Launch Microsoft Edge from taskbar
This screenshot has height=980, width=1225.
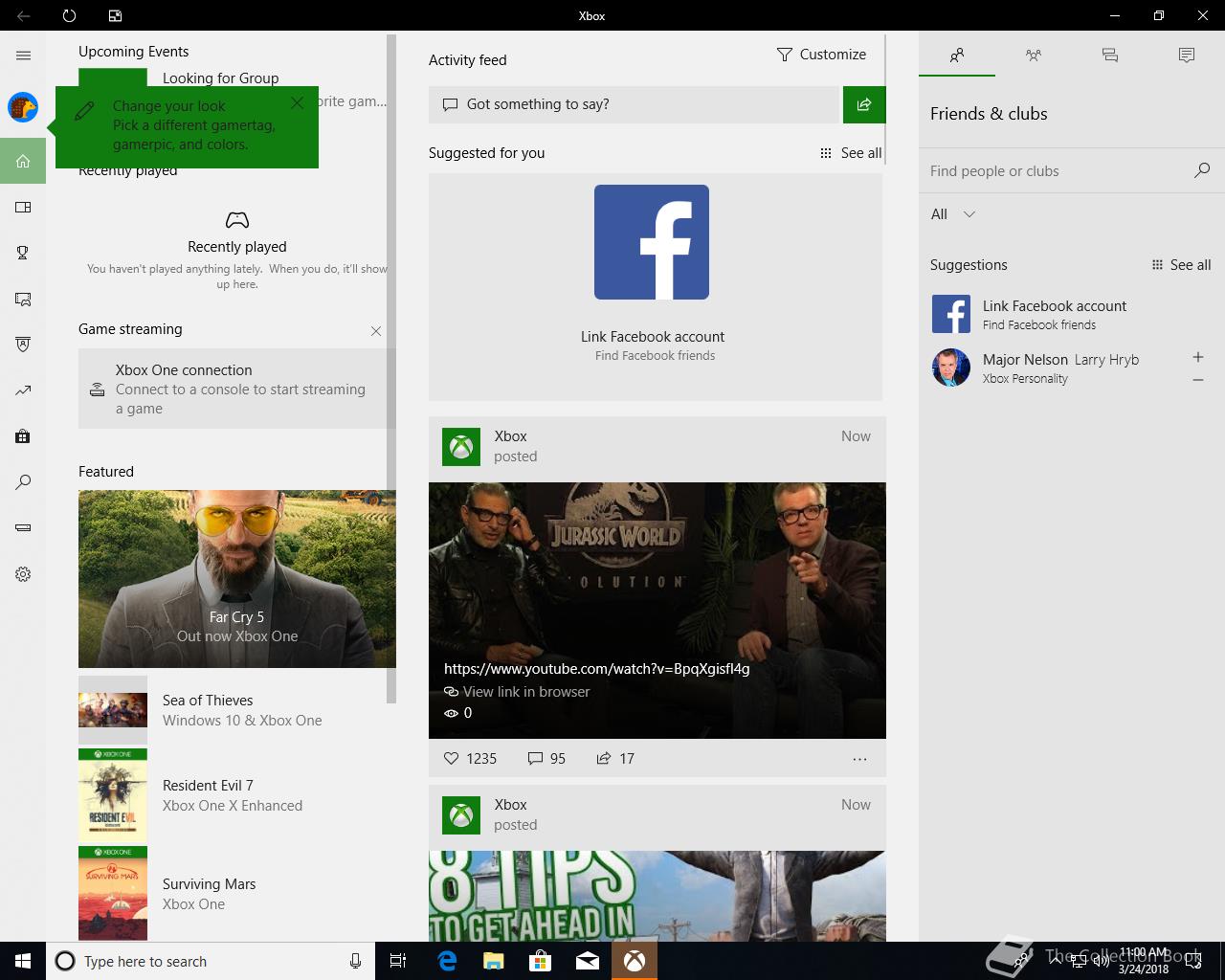[447, 961]
